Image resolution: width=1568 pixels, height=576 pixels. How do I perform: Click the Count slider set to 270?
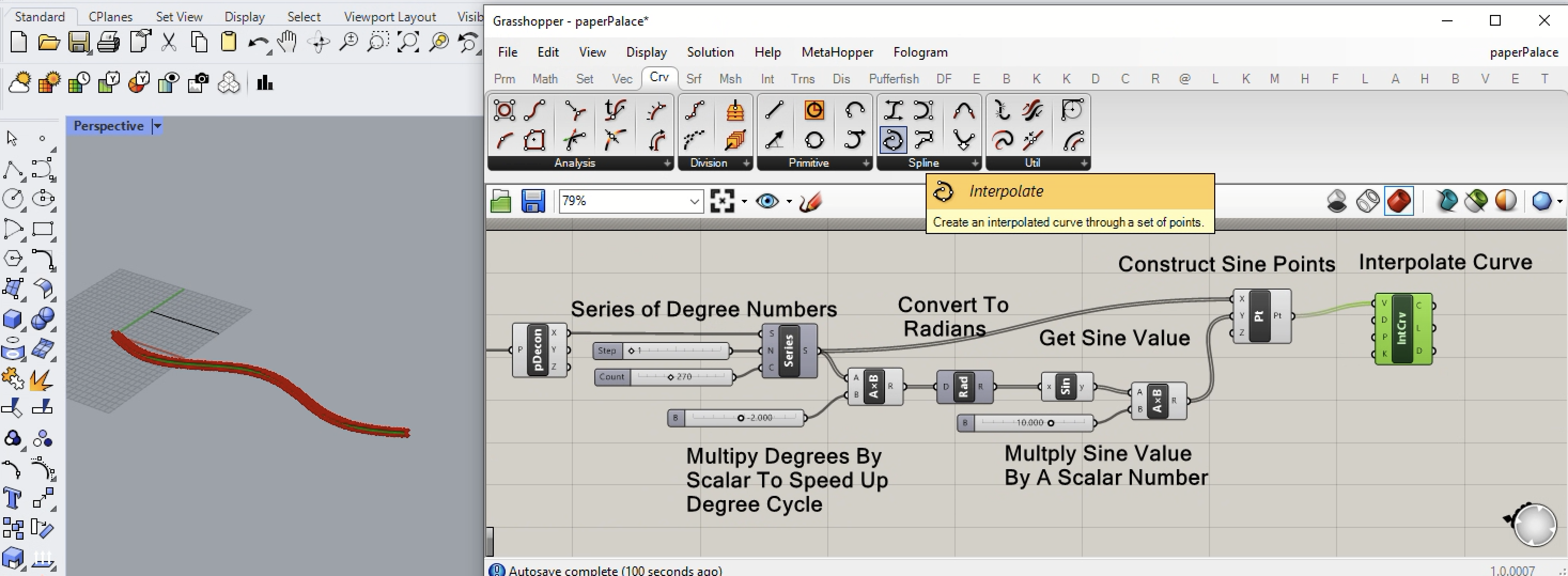[x=664, y=377]
